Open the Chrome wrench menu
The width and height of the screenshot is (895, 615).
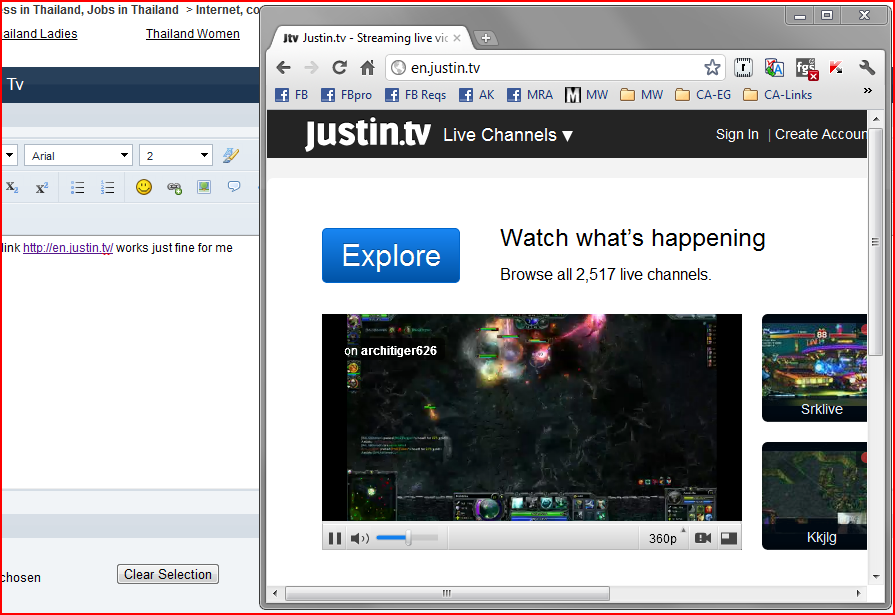(867, 68)
